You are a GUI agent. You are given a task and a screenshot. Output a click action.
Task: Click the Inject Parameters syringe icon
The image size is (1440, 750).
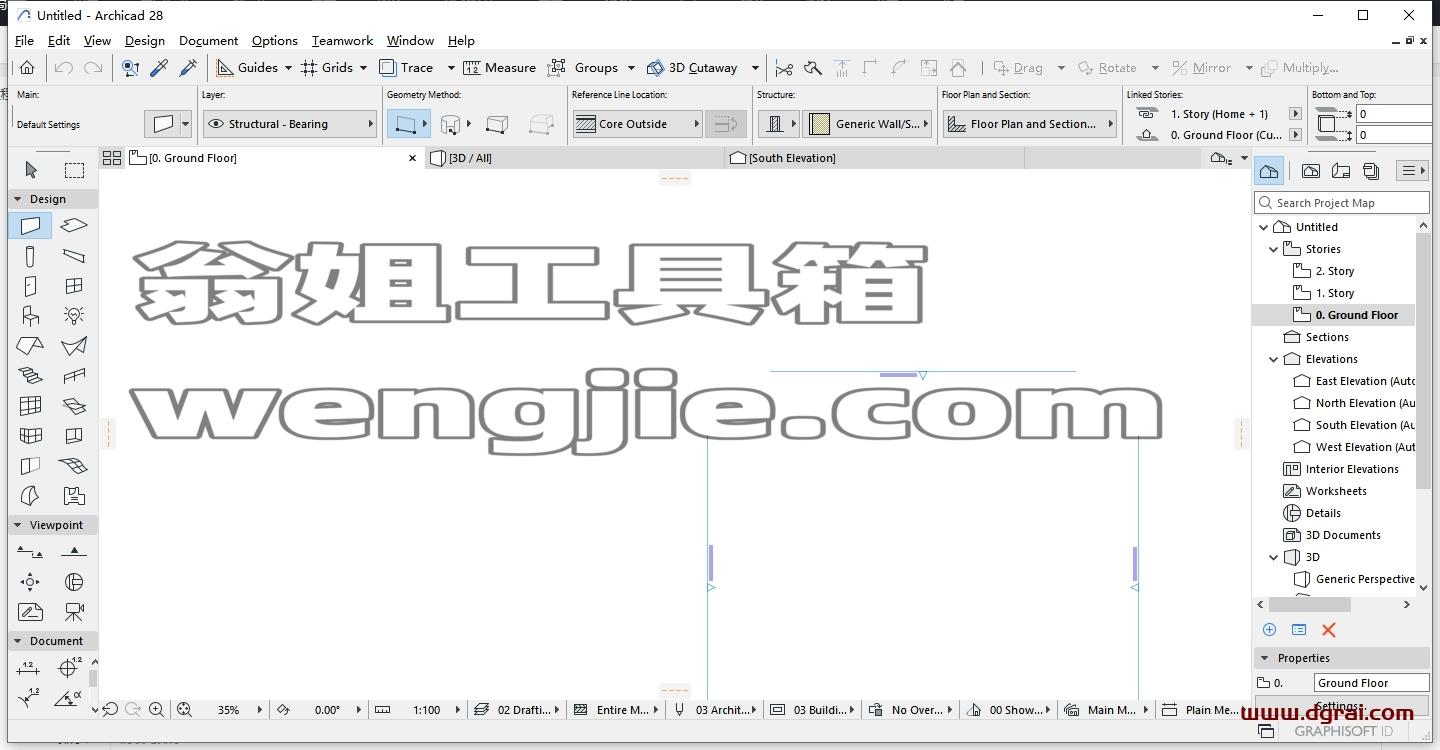(188, 68)
